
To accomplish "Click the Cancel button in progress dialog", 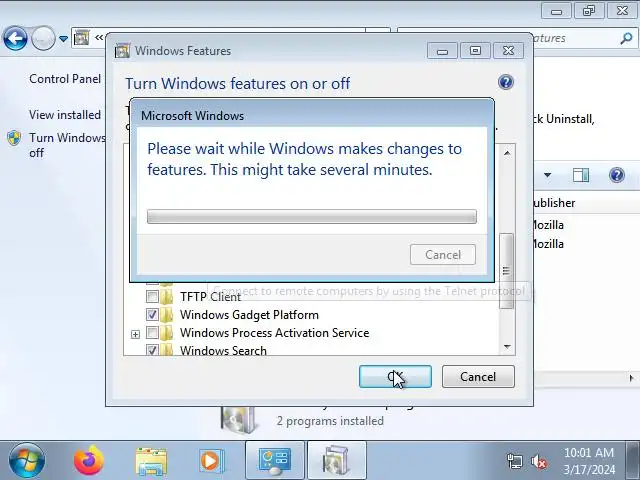I will tap(443, 255).
